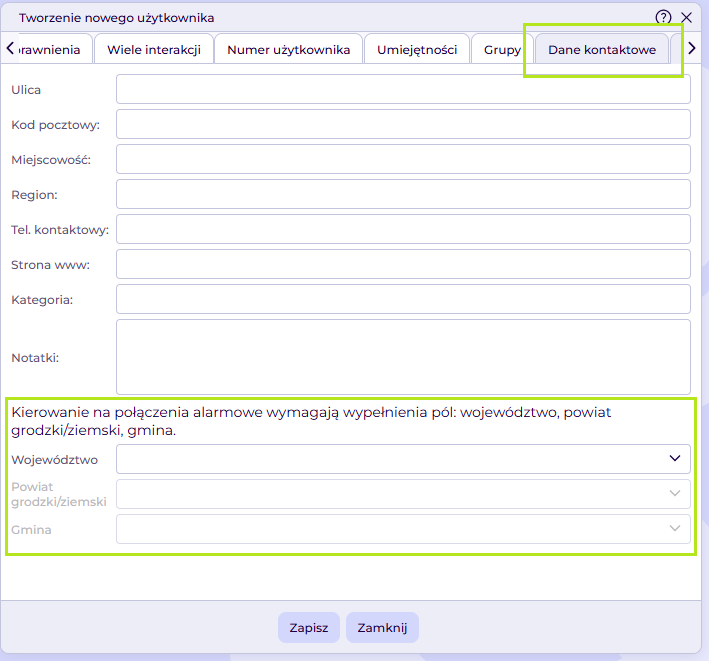Save the user with Zapisz
The height and width of the screenshot is (661, 709).
(309, 628)
